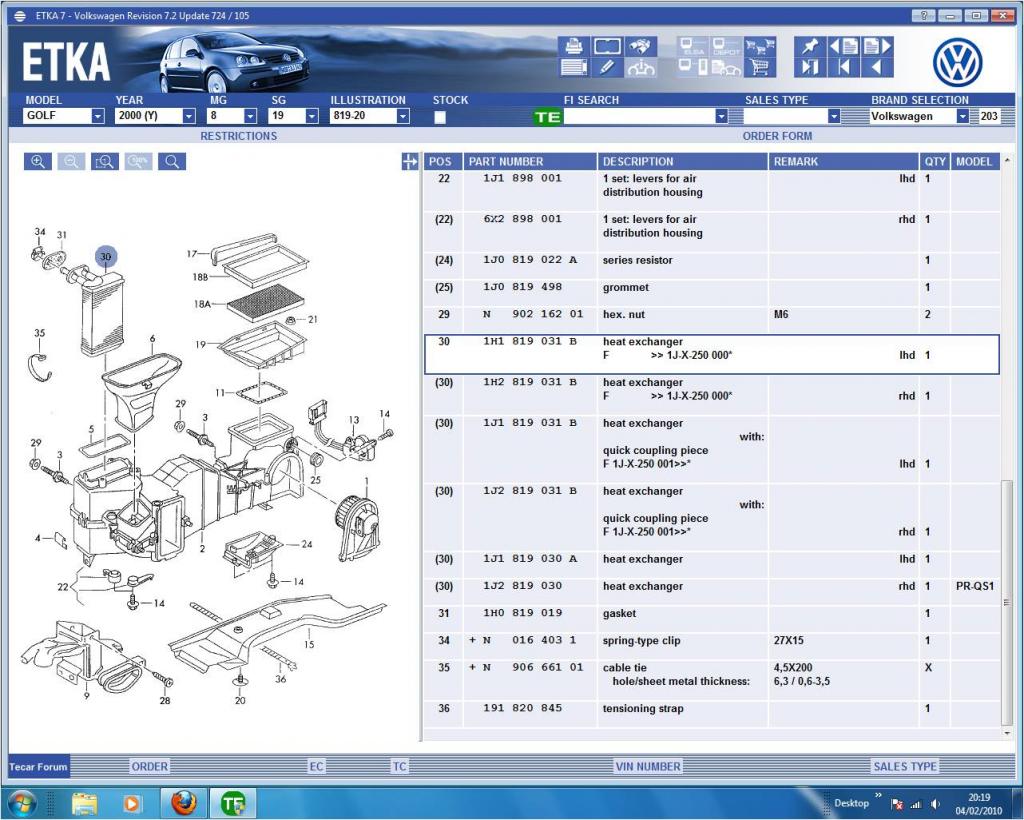Click the PART NUMBER column header

click(530, 161)
